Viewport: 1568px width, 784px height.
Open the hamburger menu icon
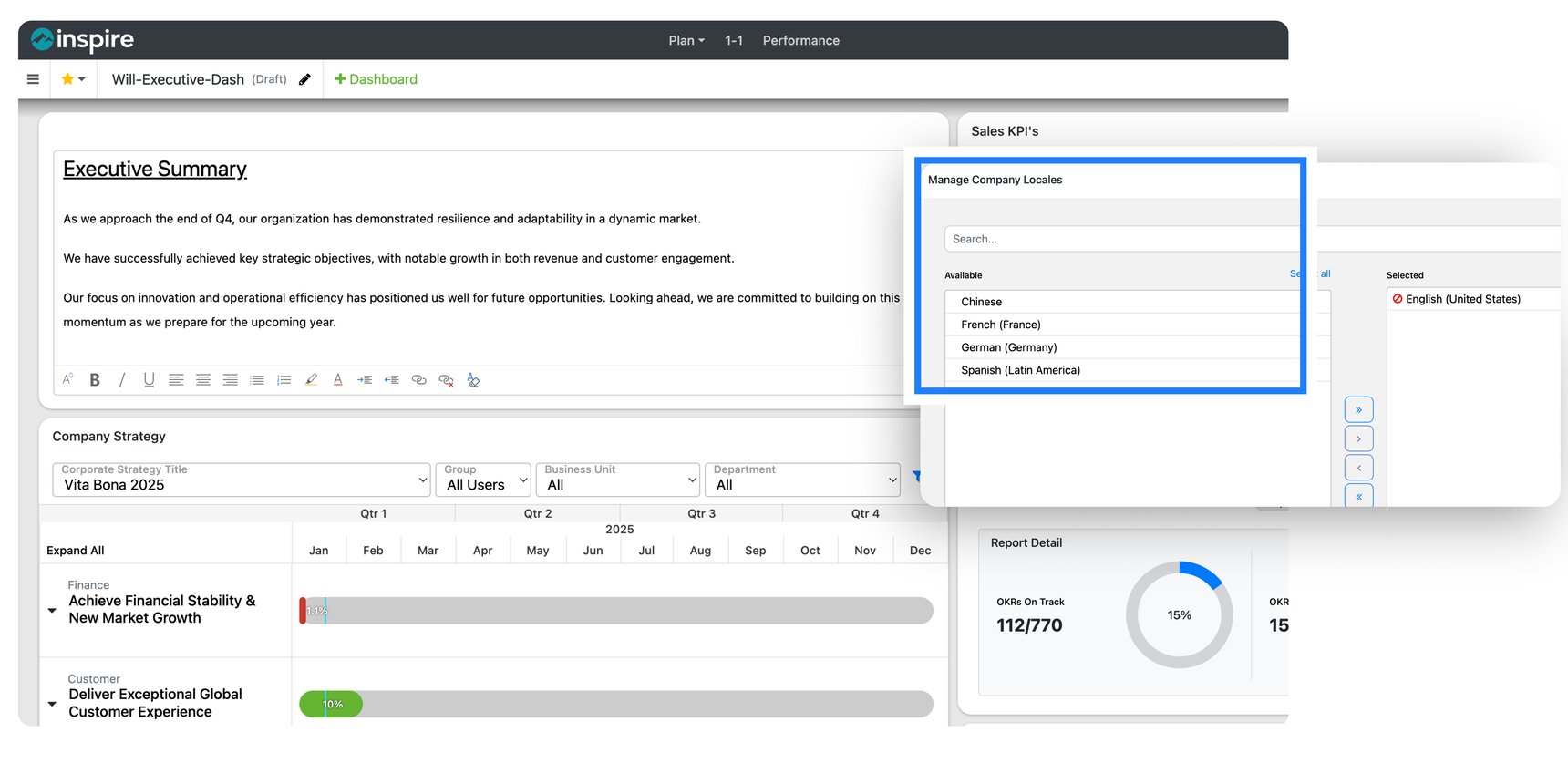[x=33, y=79]
